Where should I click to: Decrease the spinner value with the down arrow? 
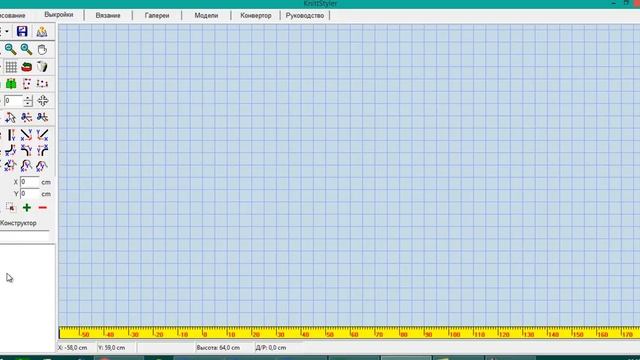point(28,104)
